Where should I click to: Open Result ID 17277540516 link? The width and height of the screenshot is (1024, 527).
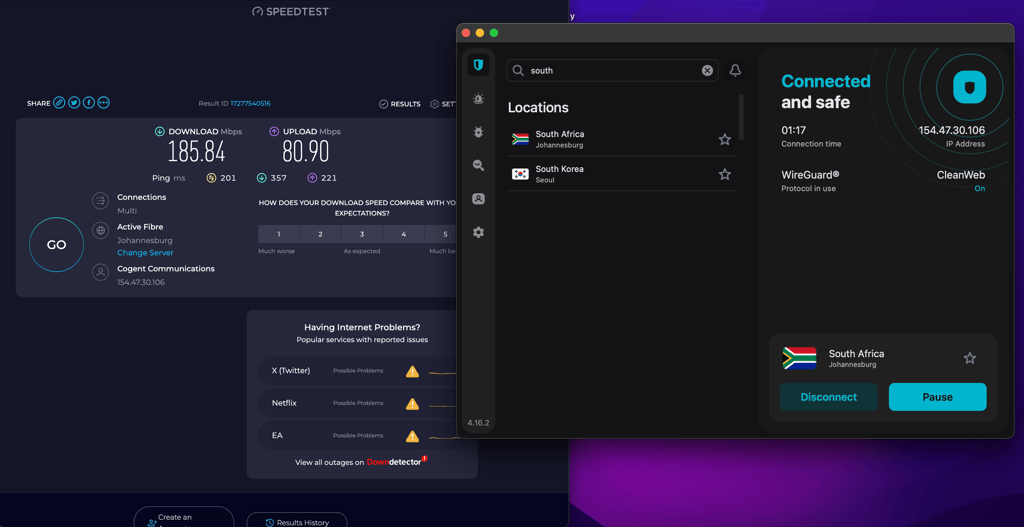click(250, 103)
